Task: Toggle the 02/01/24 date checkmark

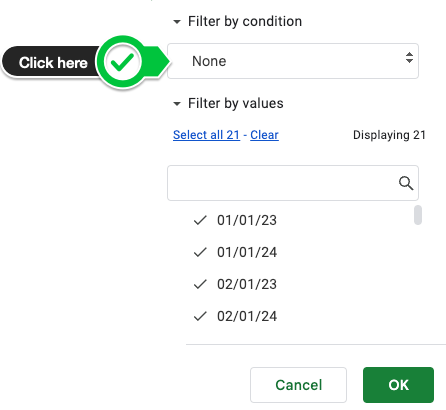Action: (x=200, y=316)
